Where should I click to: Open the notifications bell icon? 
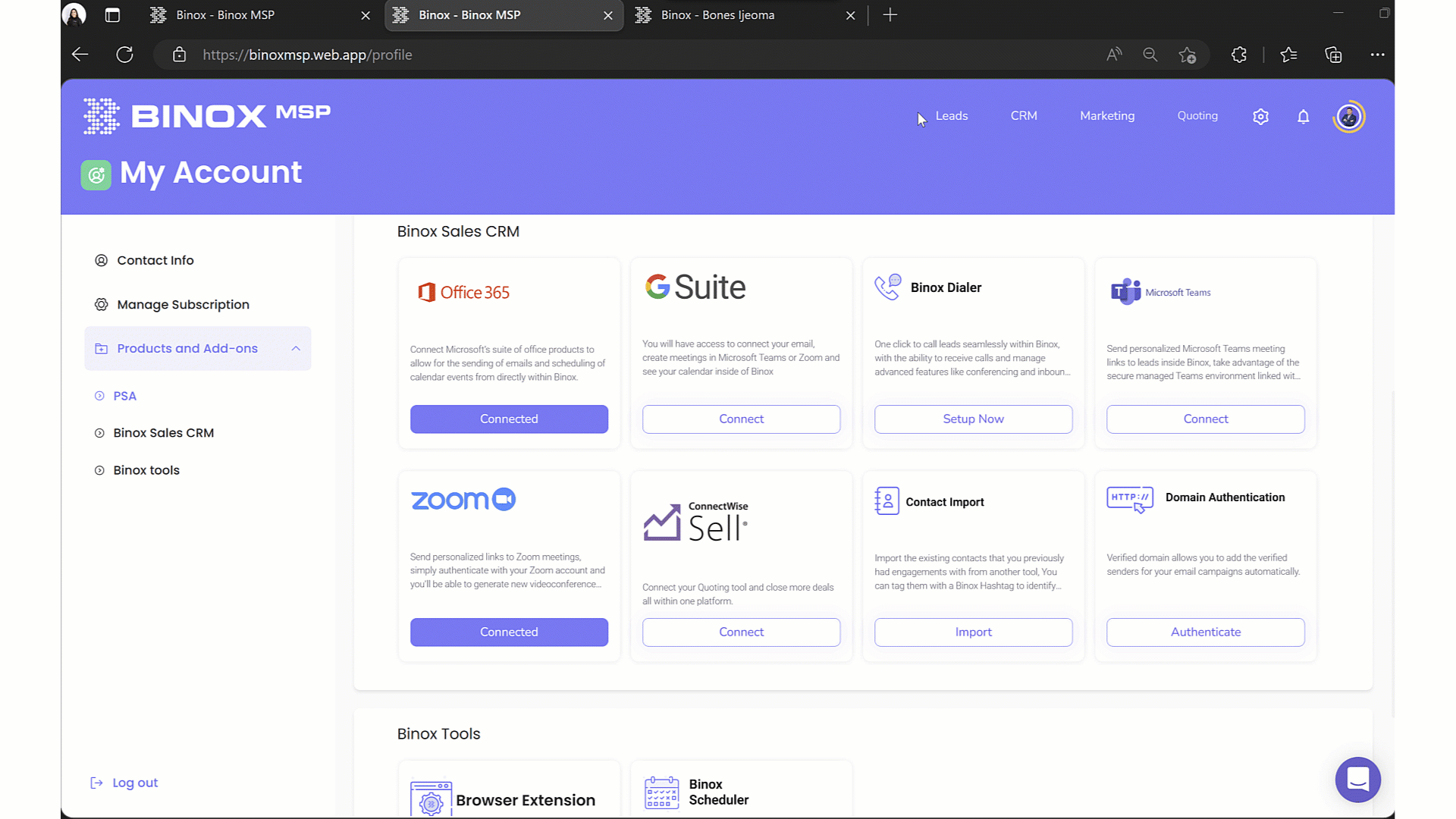click(1303, 117)
